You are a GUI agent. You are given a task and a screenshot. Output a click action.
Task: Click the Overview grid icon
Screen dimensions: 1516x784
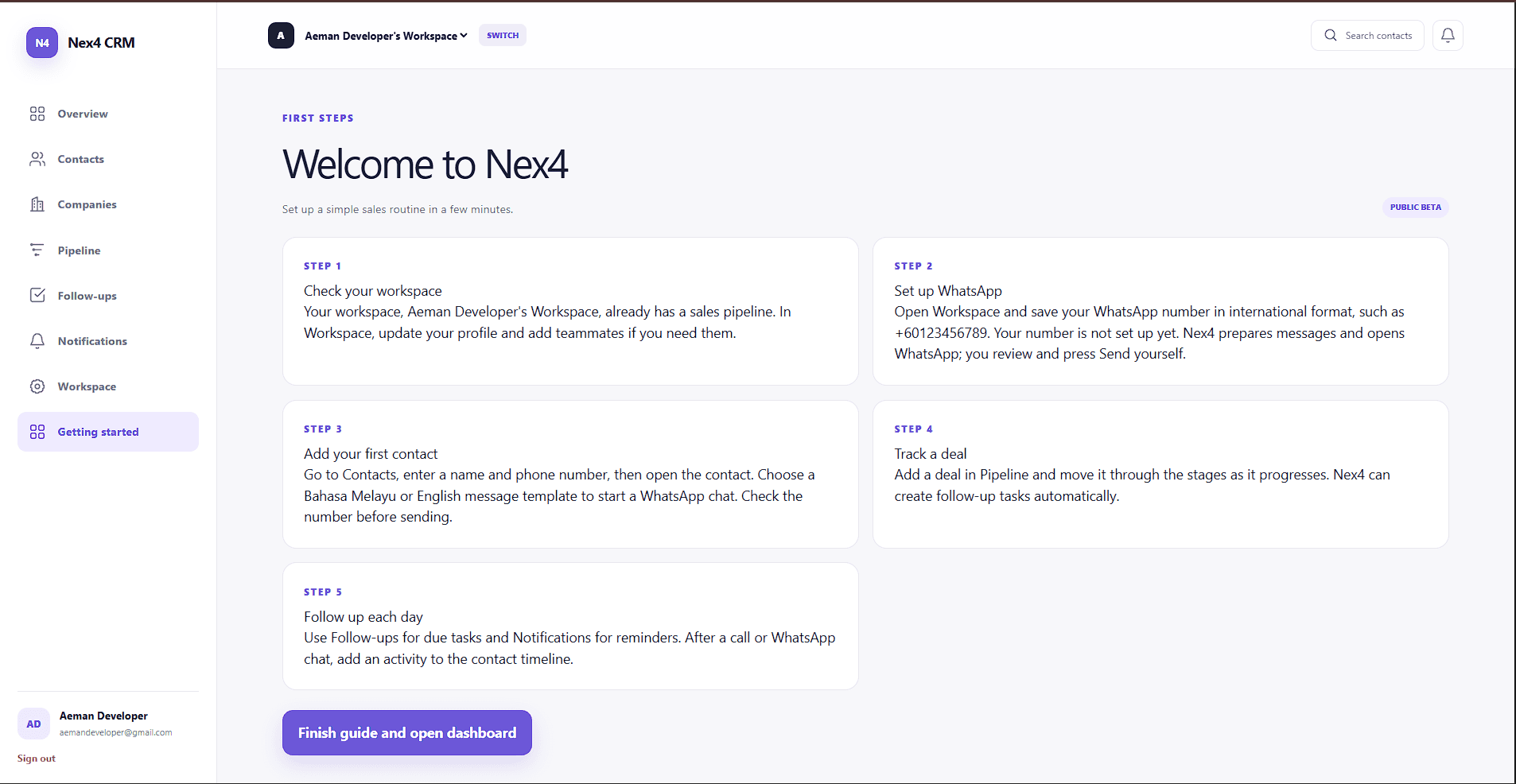click(x=37, y=114)
